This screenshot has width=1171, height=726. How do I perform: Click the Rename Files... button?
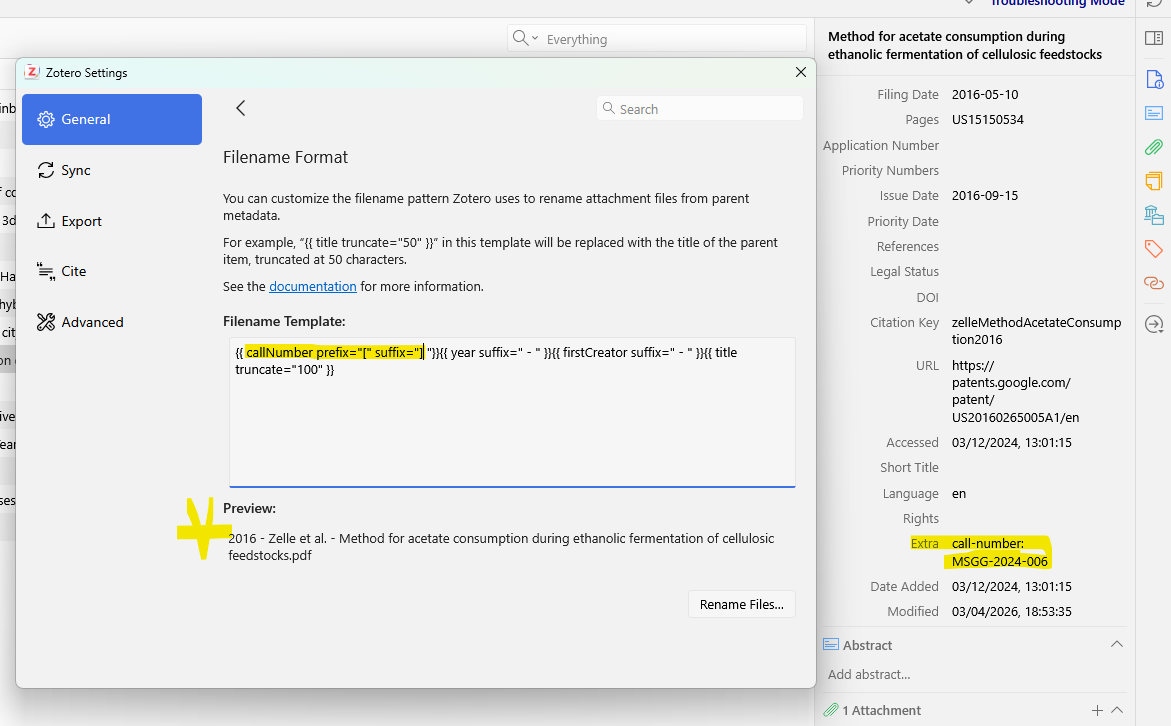click(x=742, y=604)
